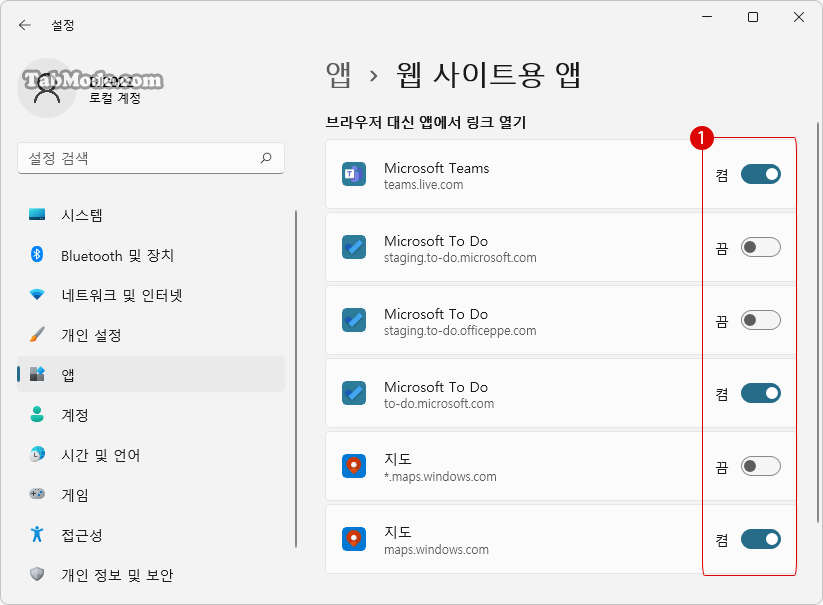Turn off the Microsoft Teams teams.live.com toggle
The image size is (823, 605).
(761, 174)
